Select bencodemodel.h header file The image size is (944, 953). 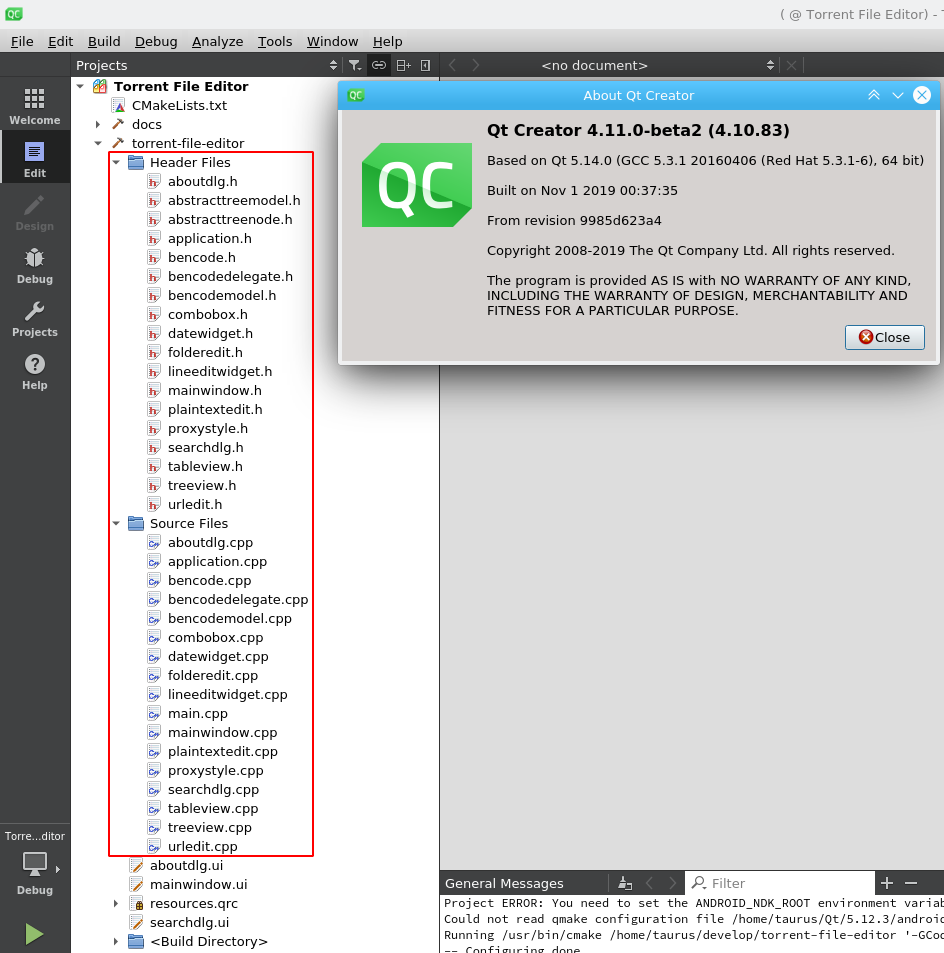pos(222,295)
